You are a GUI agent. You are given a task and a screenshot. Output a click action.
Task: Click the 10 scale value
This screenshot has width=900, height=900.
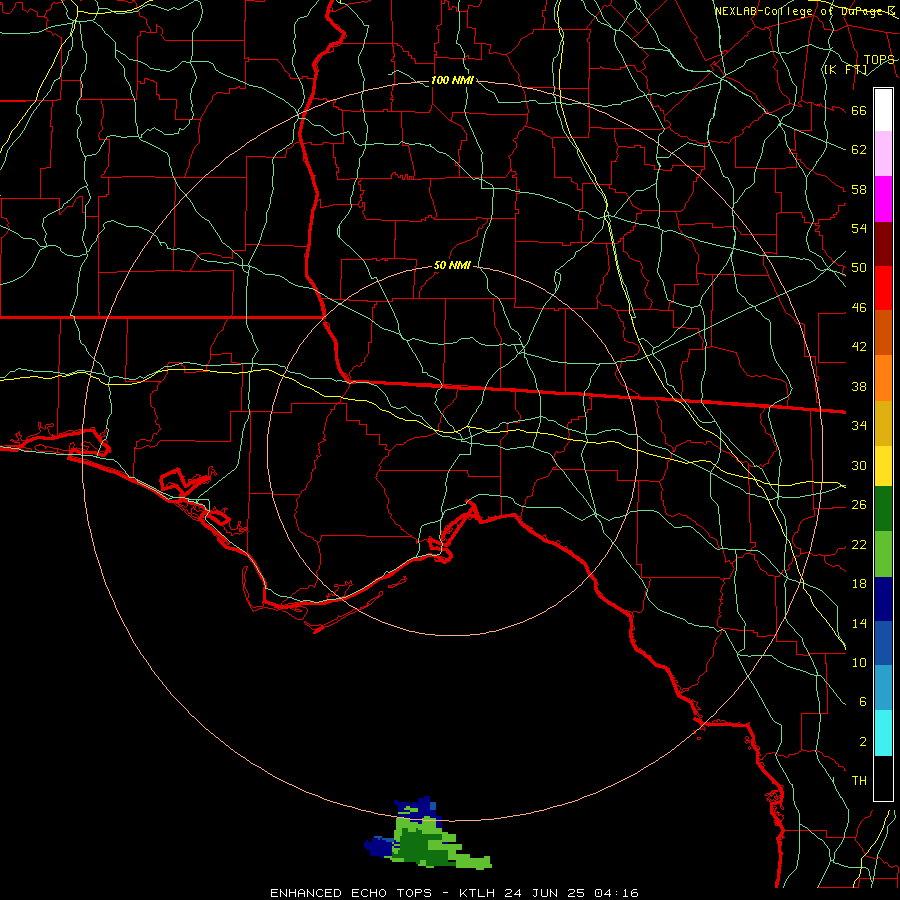click(x=859, y=662)
